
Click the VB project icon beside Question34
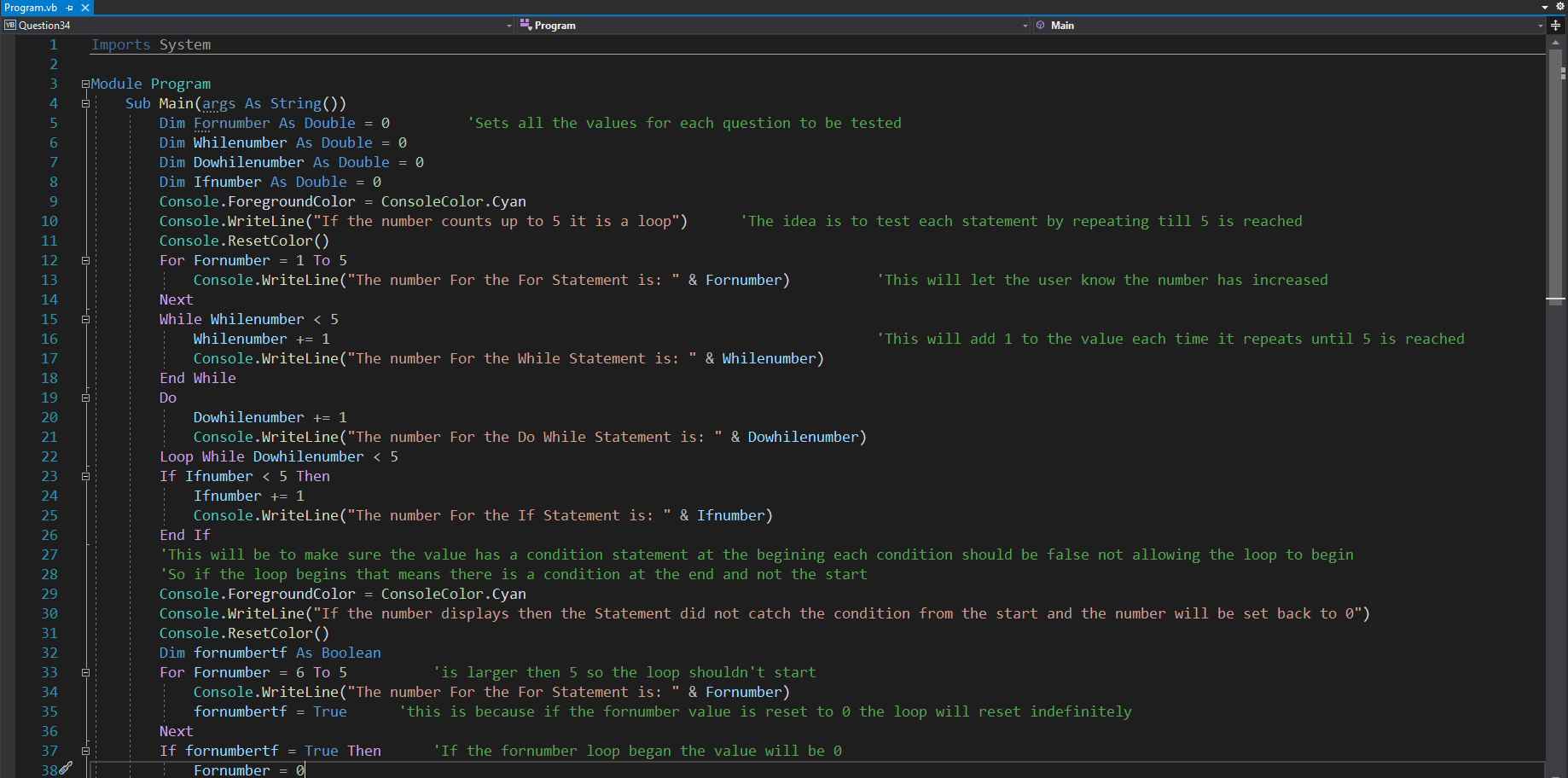[10, 26]
